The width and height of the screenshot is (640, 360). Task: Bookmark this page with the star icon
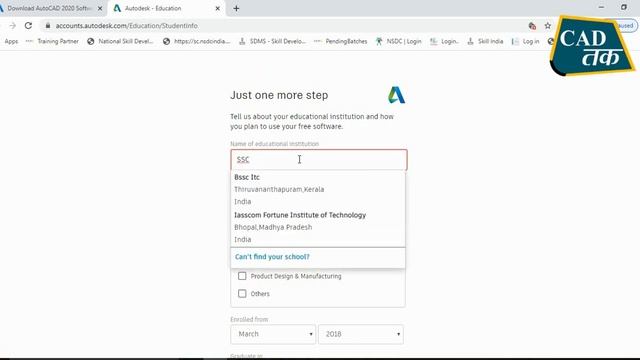click(548, 26)
